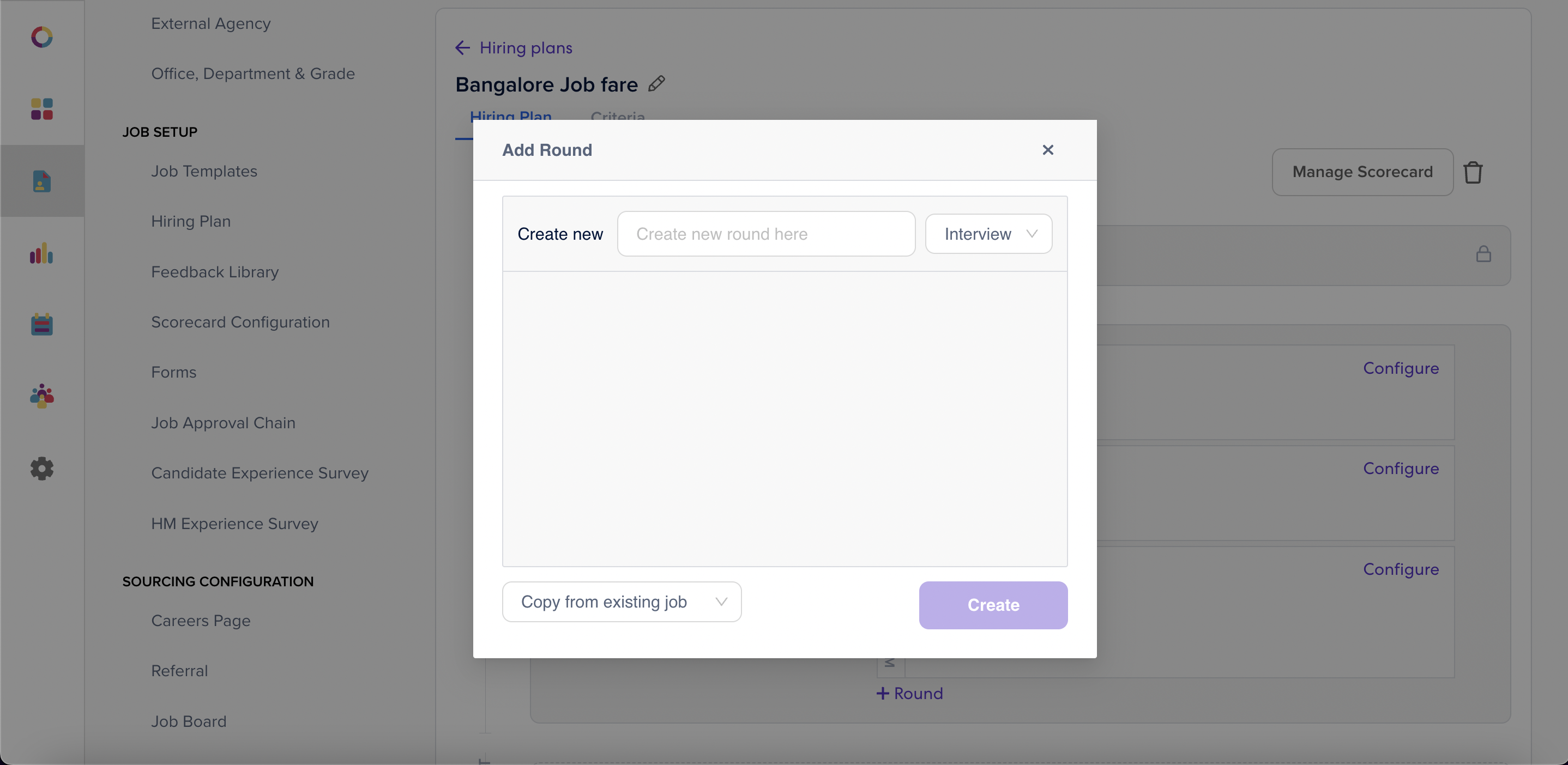Focus the Create new round here field

[x=766, y=234]
